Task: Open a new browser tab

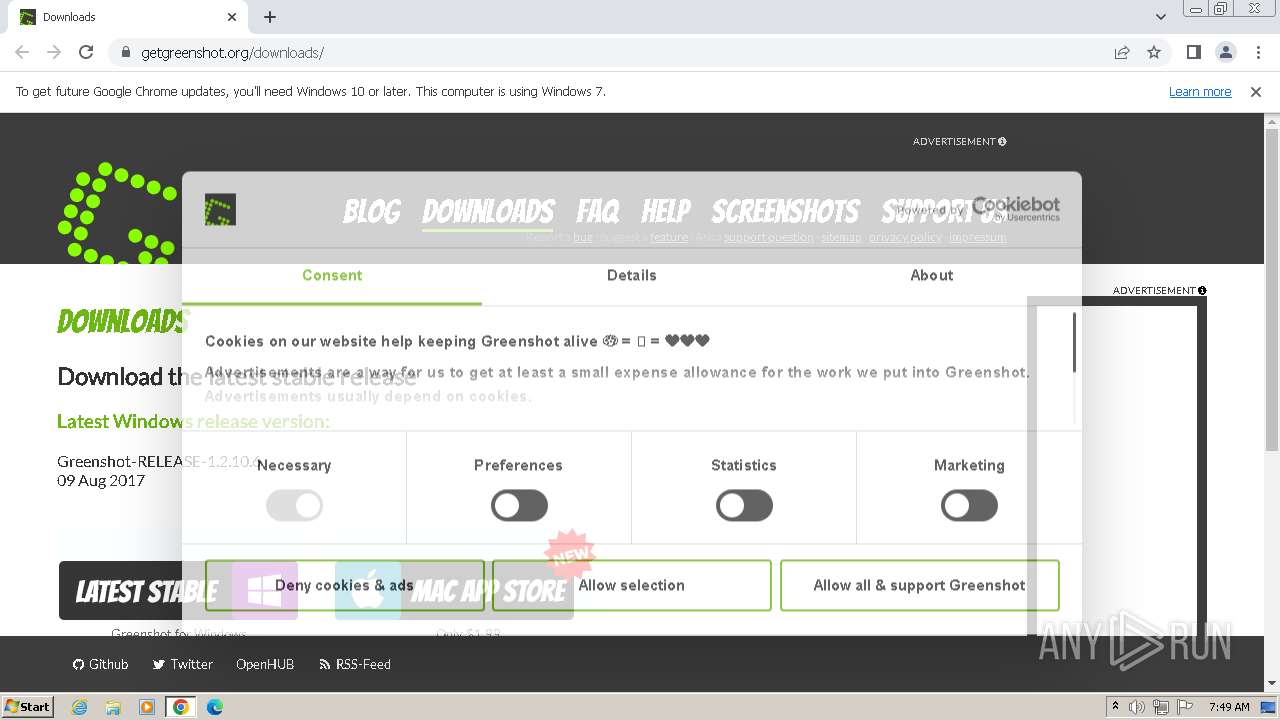Action: tap(270, 17)
